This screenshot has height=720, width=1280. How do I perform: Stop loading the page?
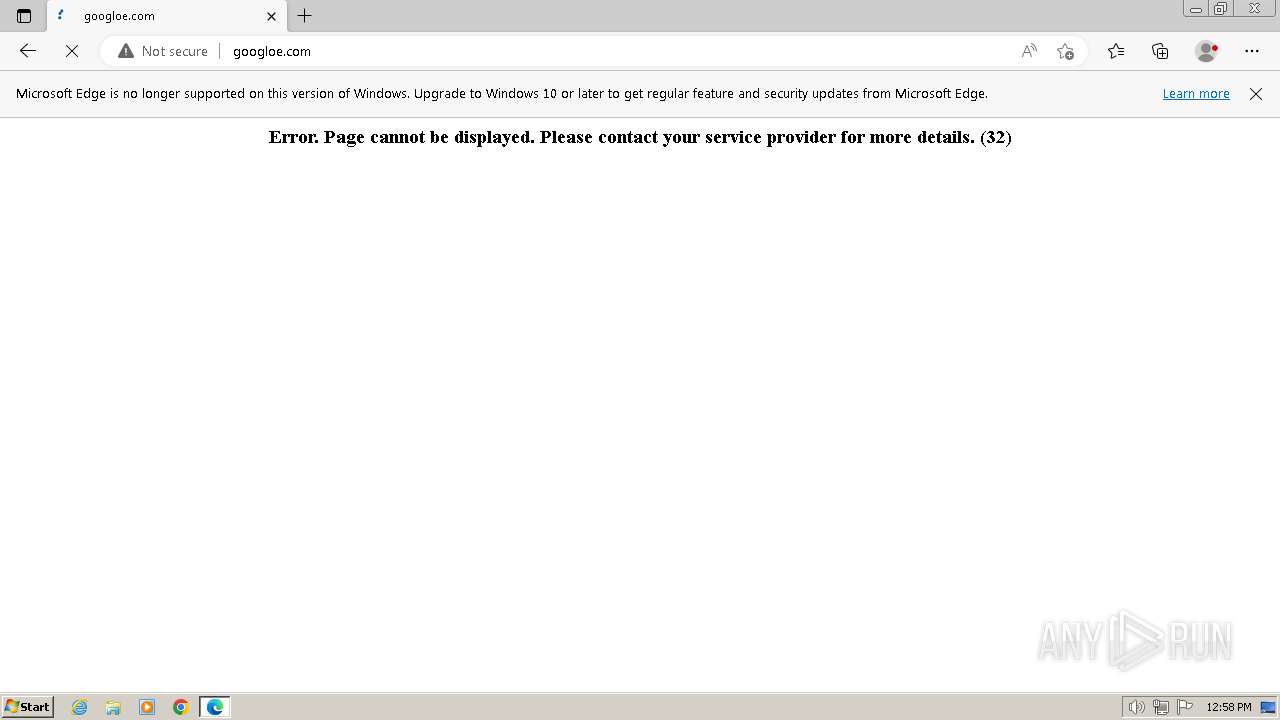click(x=72, y=51)
